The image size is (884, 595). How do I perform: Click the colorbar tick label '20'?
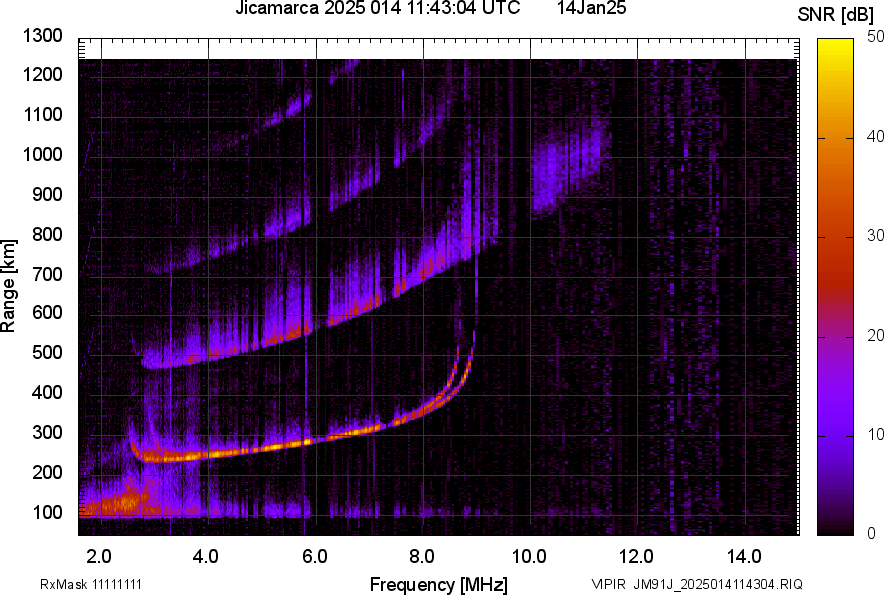pos(875,336)
